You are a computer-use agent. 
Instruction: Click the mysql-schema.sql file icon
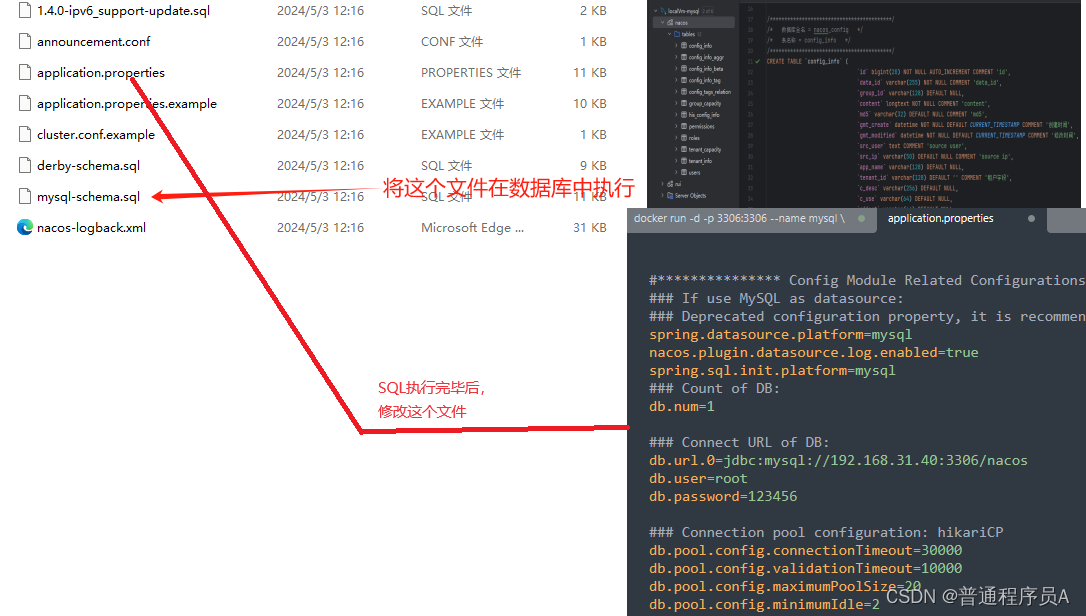[x=25, y=196]
